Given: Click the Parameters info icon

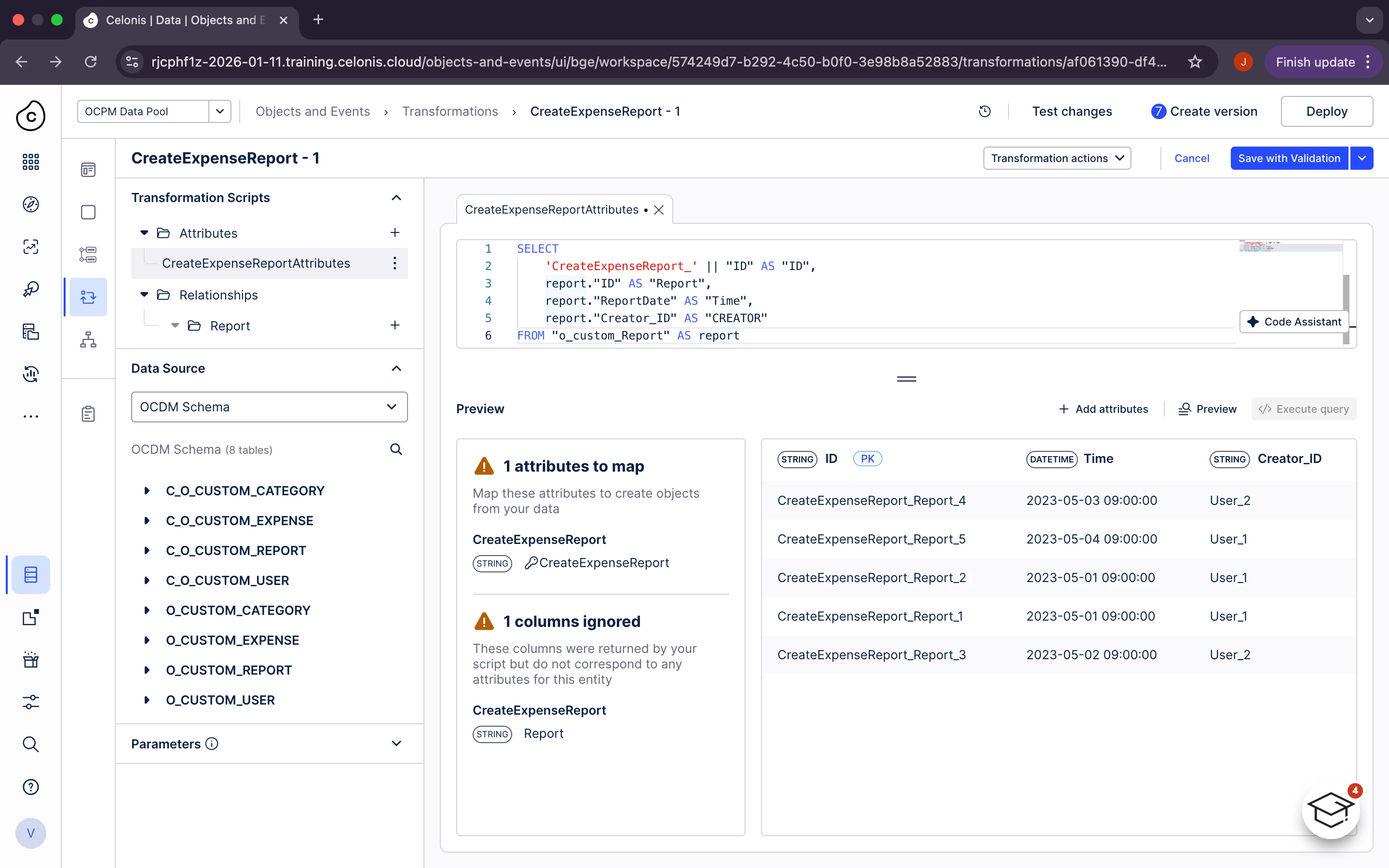Looking at the screenshot, I should (212, 744).
